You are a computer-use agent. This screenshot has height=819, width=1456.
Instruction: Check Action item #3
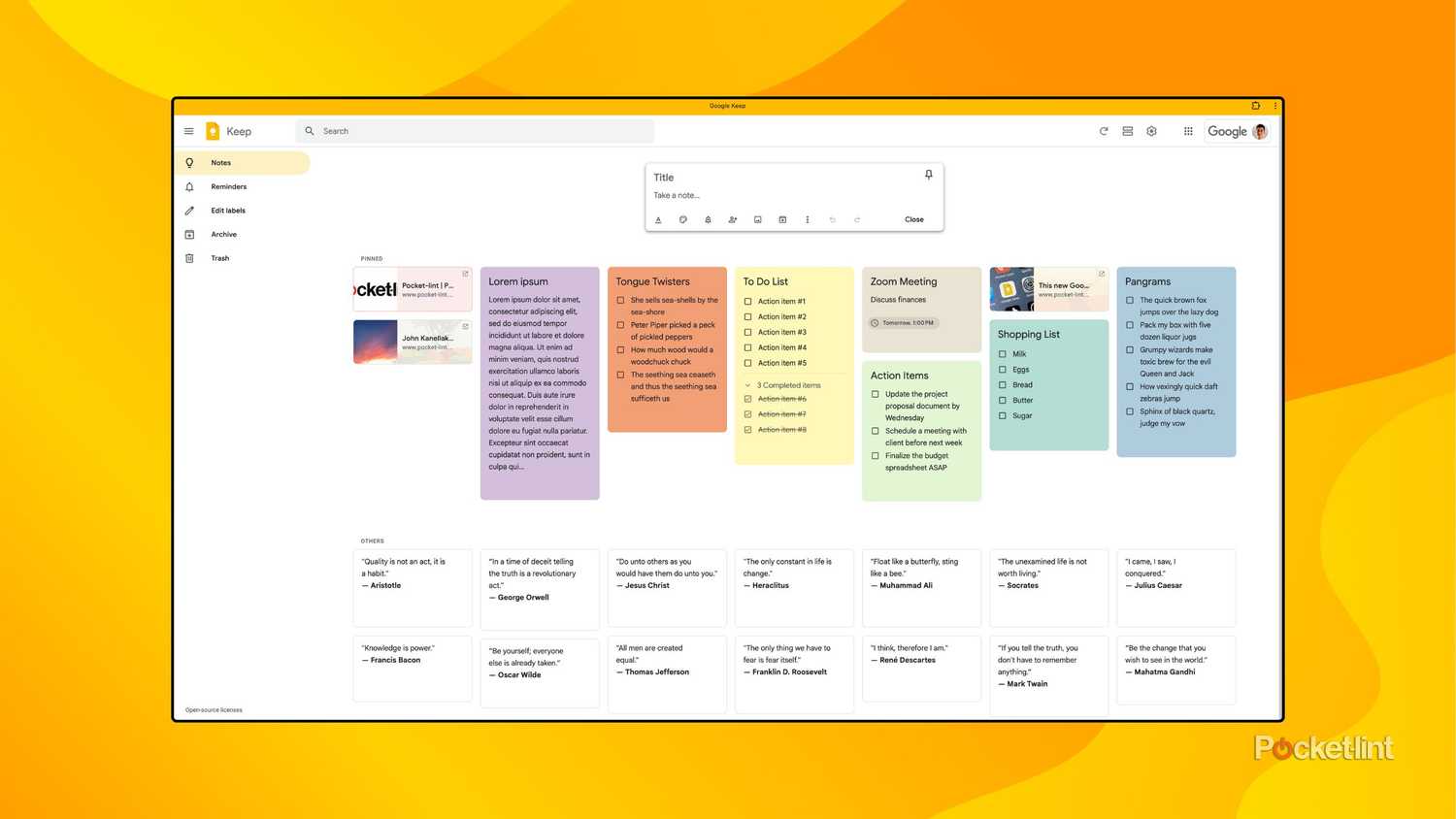click(747, 332)
